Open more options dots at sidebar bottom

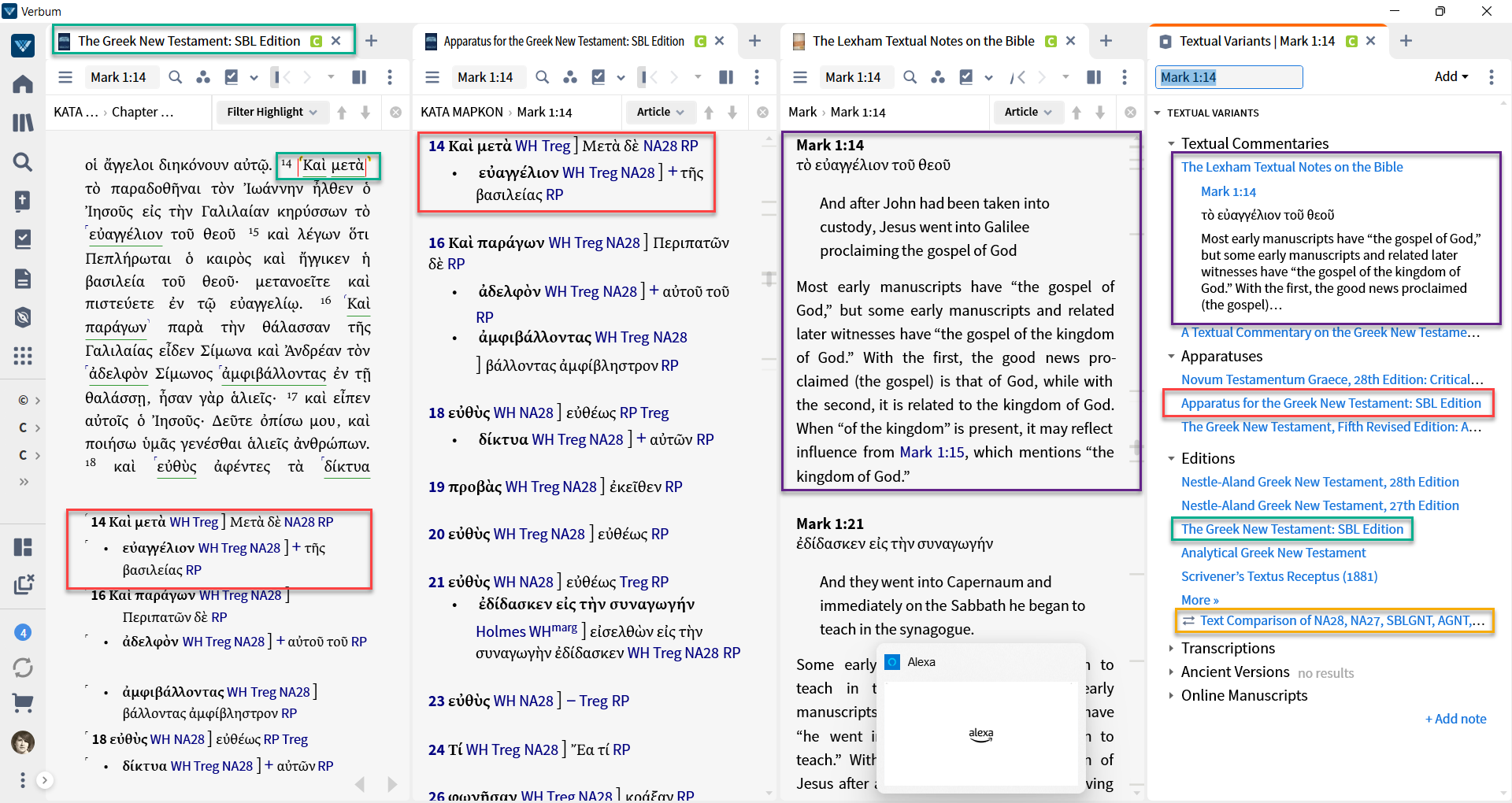pos(23,780)
